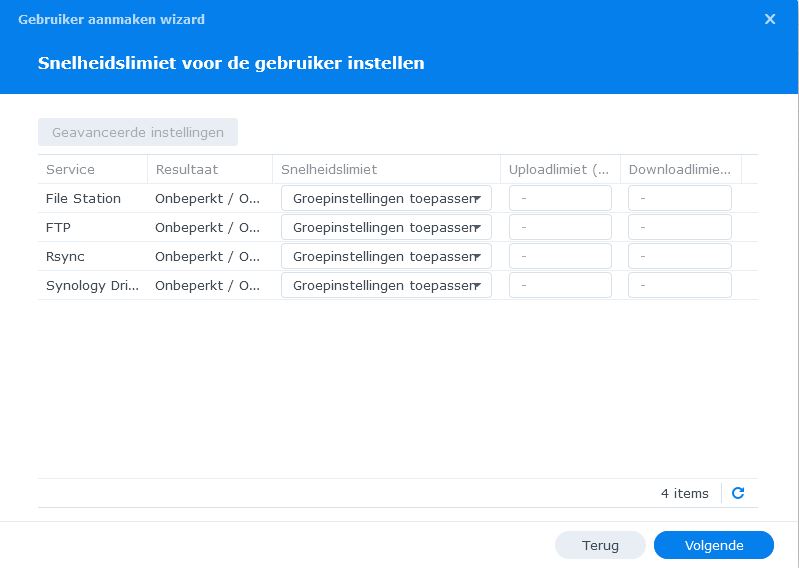Go back with the Terug button
Viewport: 799px width, 568px height.
[x=600, y=545]
